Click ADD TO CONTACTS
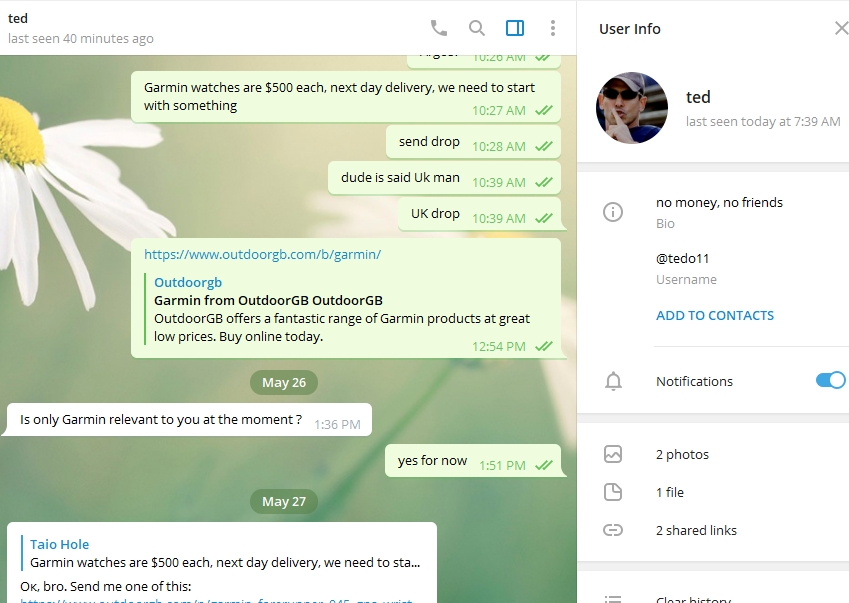Image resolution: width=849 pixels, height=603 pixels. [x=715, y=316]
